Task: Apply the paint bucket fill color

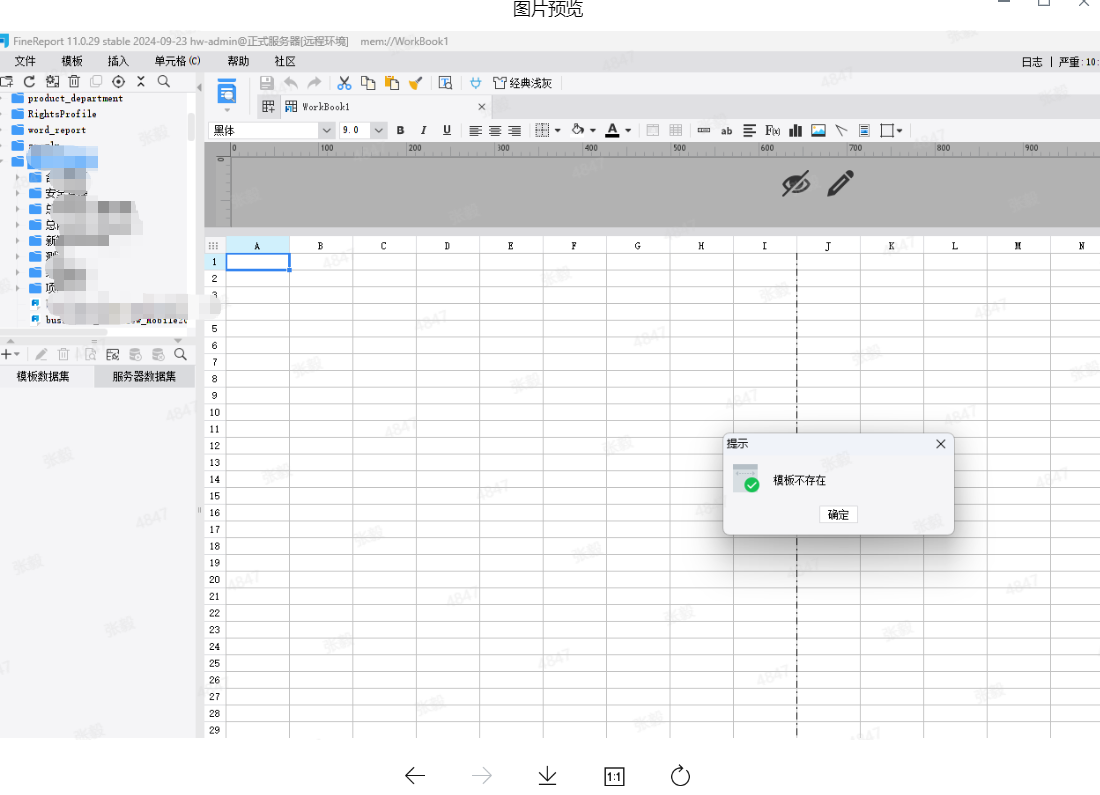Action: 577,130
